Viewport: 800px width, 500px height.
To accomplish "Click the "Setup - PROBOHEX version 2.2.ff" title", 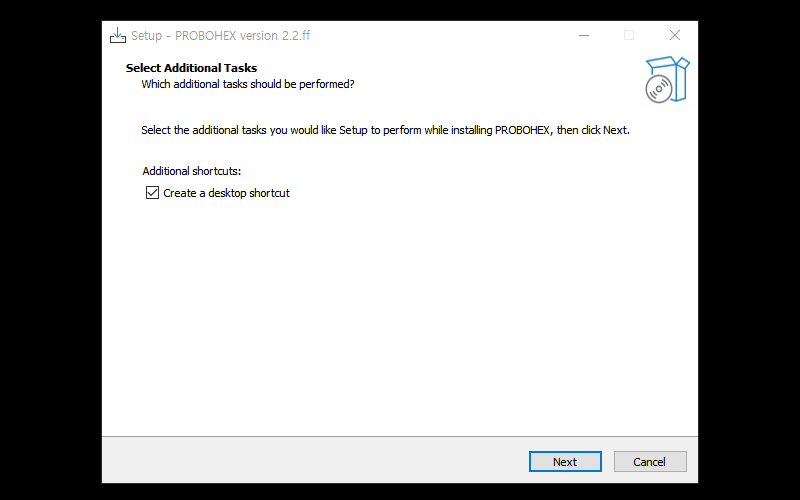I will 220,36.
